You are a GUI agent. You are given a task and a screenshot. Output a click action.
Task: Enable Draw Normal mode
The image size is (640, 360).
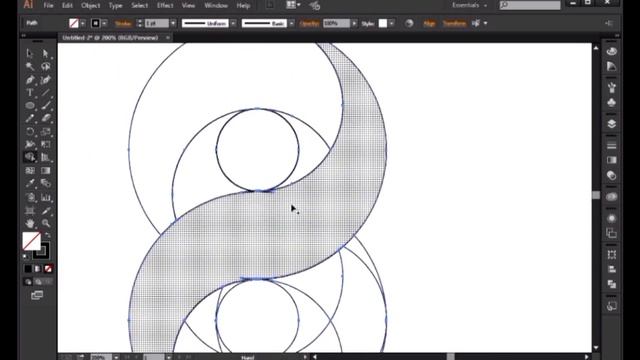click(x=28, y=282)
